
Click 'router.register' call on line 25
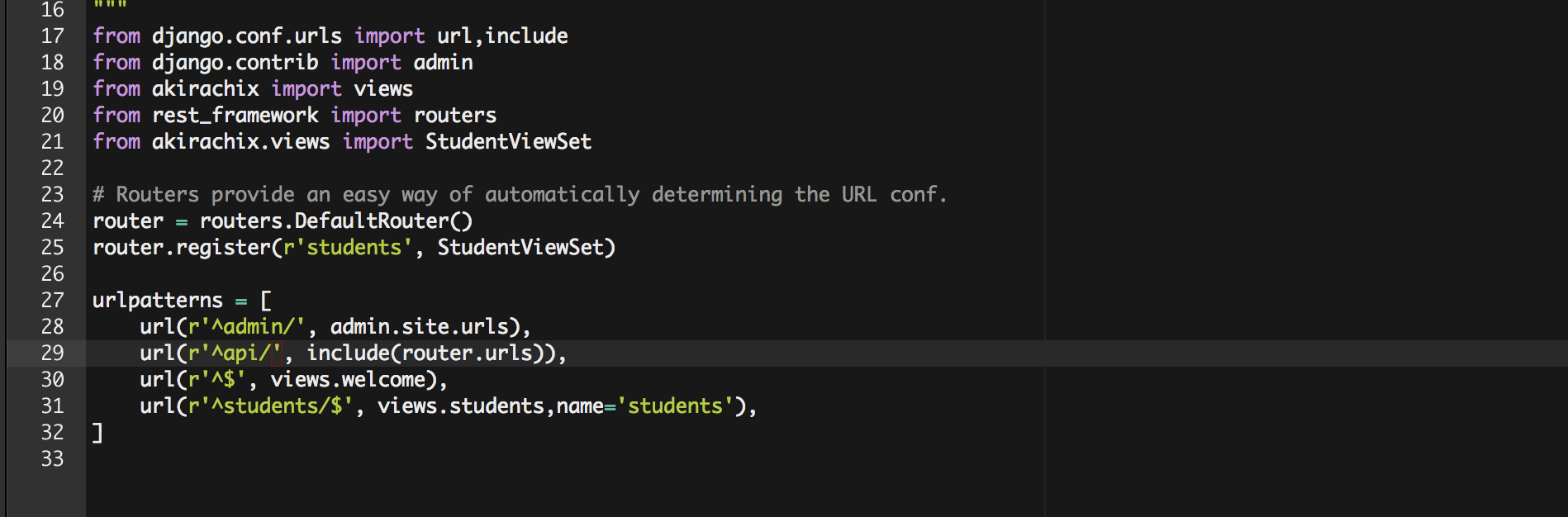coord(181,248)
